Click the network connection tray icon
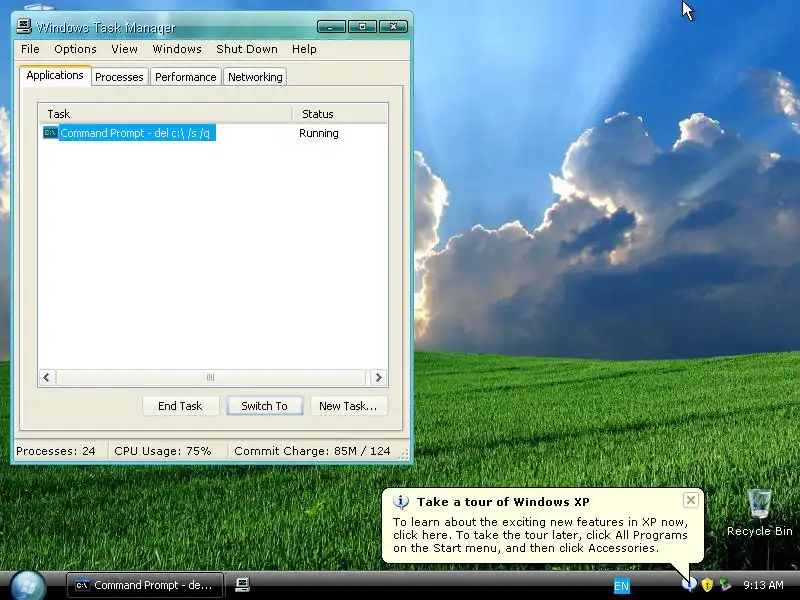The width and height of the screenshot is (800, 600). 725,585
